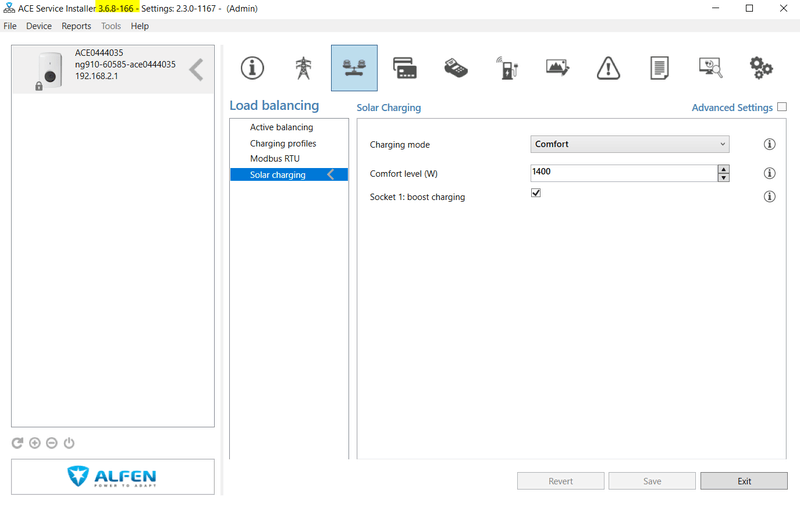Open the Help menu
The width and height of the screenshot is (800, 507).
coord(139,26)
